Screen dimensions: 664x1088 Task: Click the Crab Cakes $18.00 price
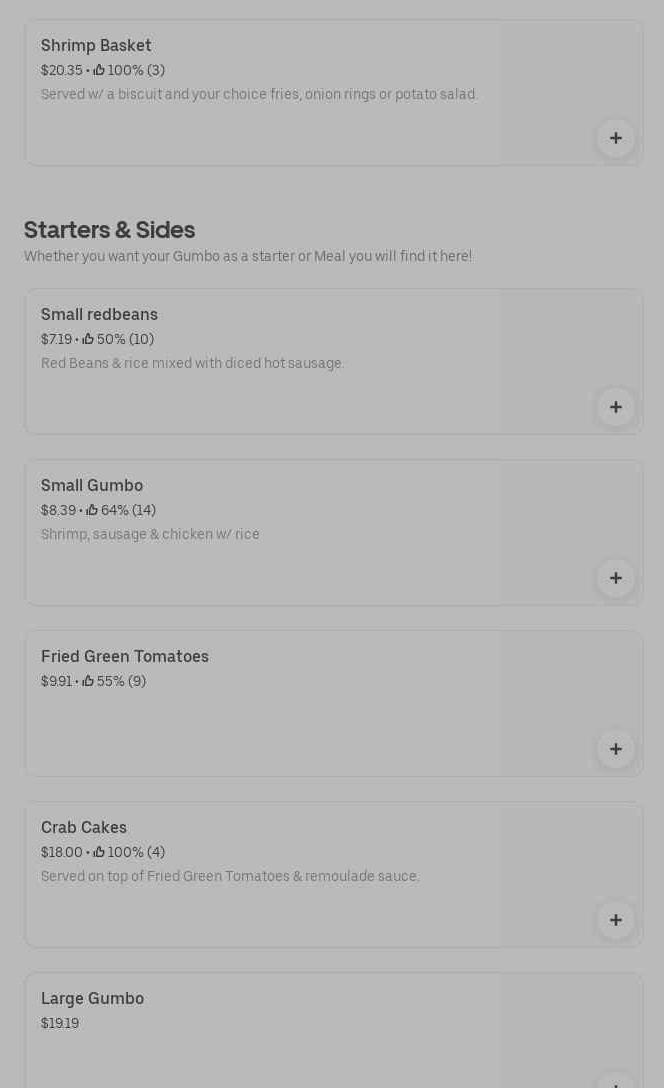[62, 852]
